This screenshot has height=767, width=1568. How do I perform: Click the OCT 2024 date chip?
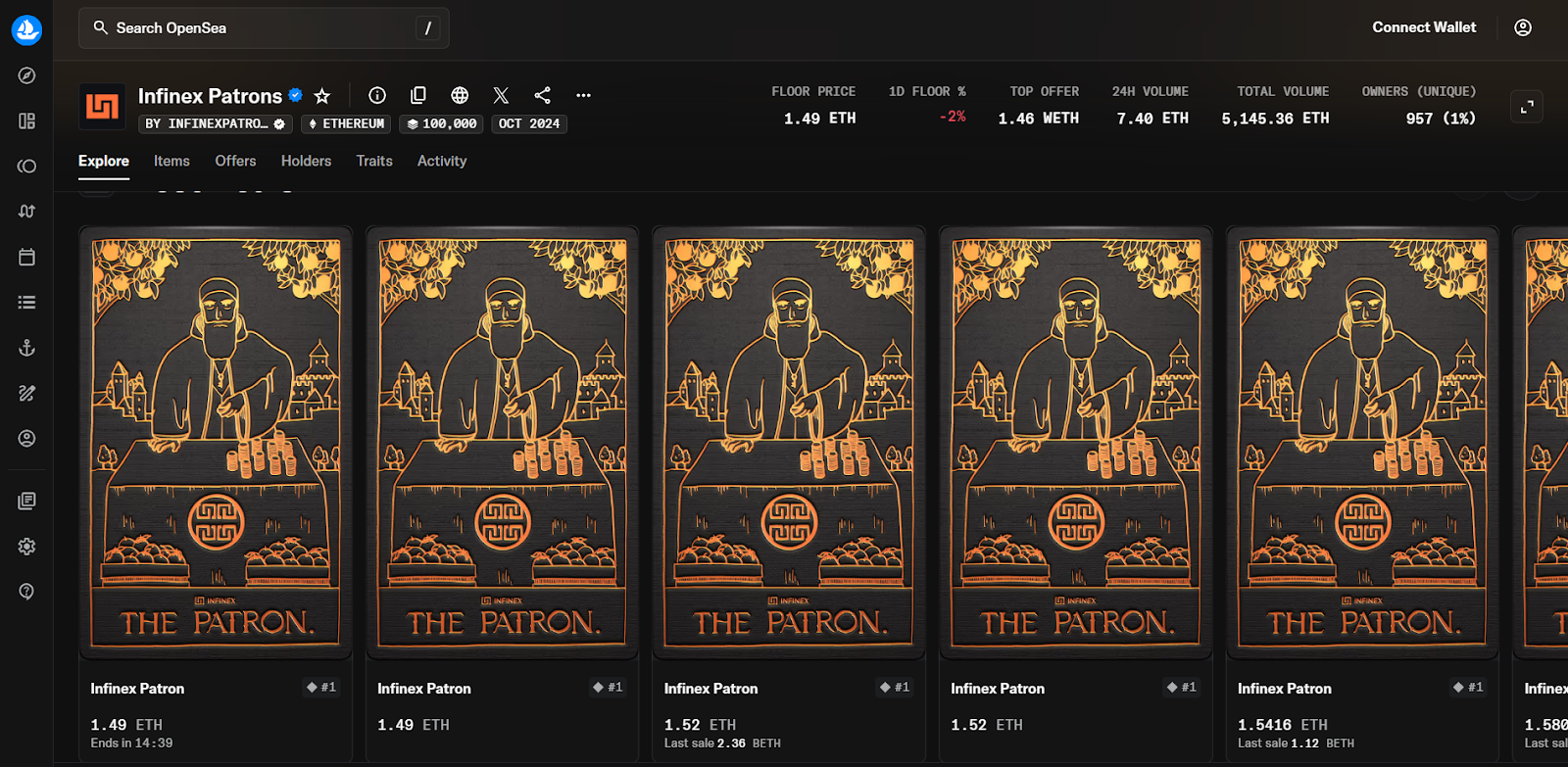click(x=529, y=123)
